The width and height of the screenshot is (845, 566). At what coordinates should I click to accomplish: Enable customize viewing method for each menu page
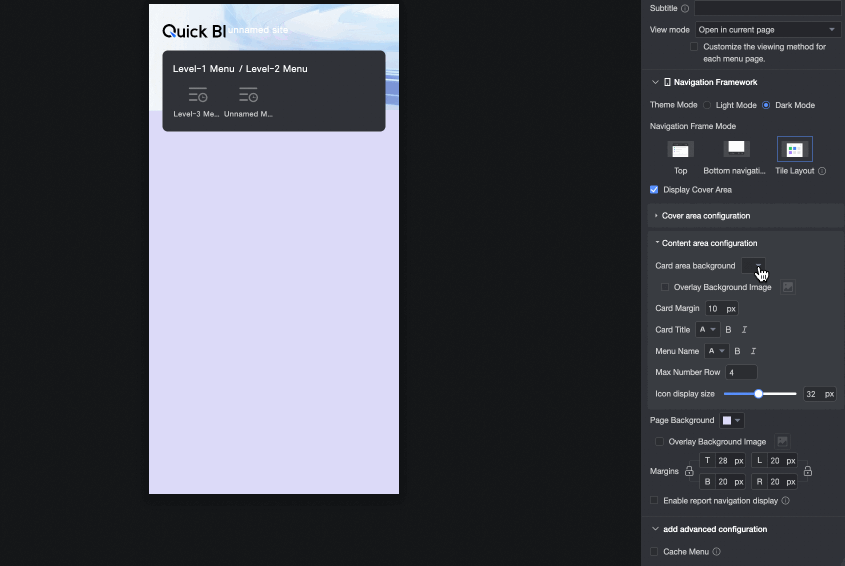[x=694, y=47]
